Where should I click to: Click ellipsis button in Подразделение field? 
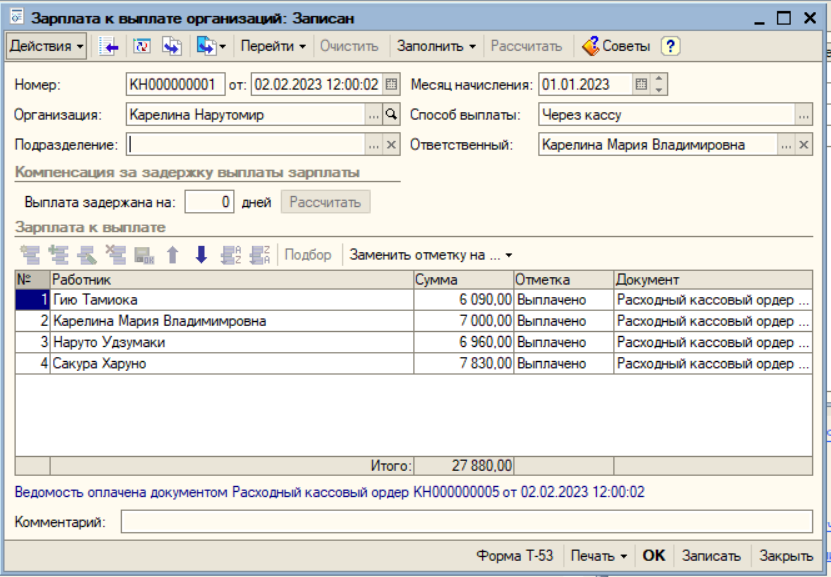click(x=374, y=145)
